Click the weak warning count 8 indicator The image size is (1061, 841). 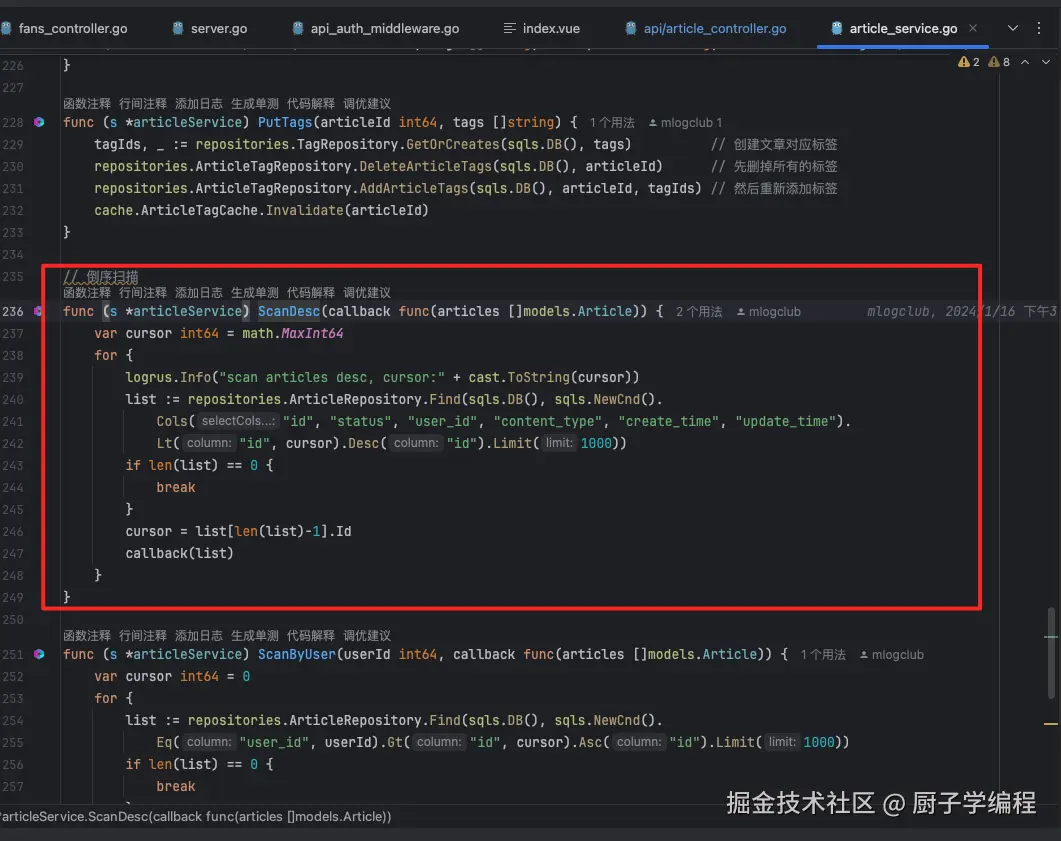click(x=999, y=62)
